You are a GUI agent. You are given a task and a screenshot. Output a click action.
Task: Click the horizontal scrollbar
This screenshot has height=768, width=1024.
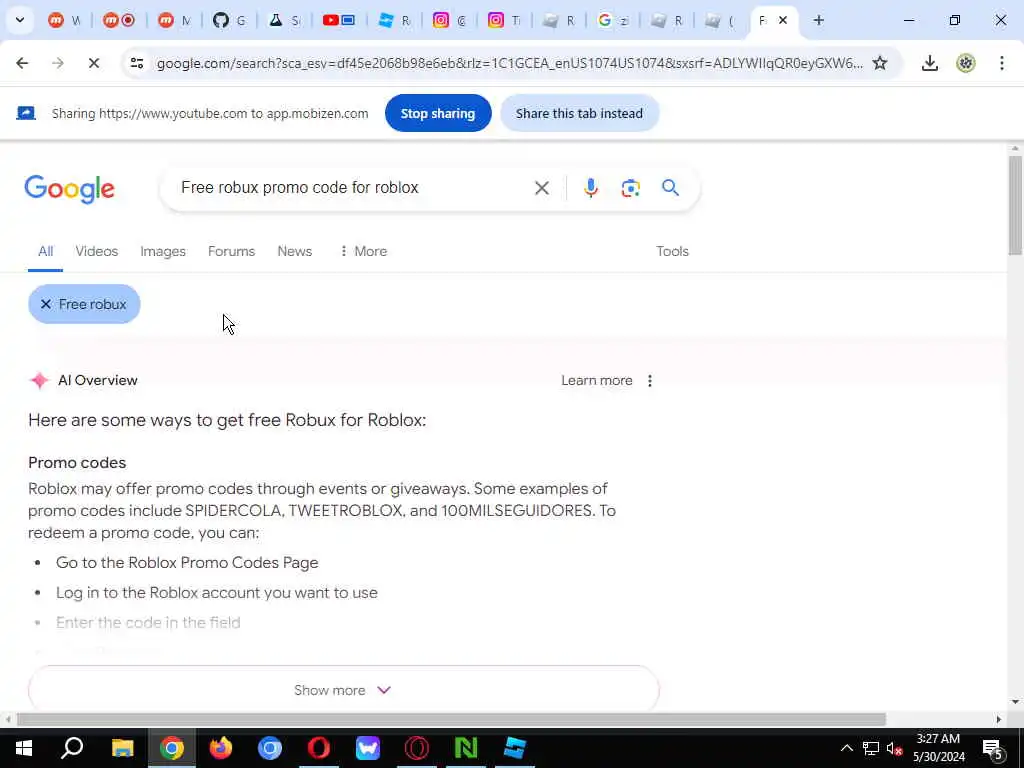(451, 719)
